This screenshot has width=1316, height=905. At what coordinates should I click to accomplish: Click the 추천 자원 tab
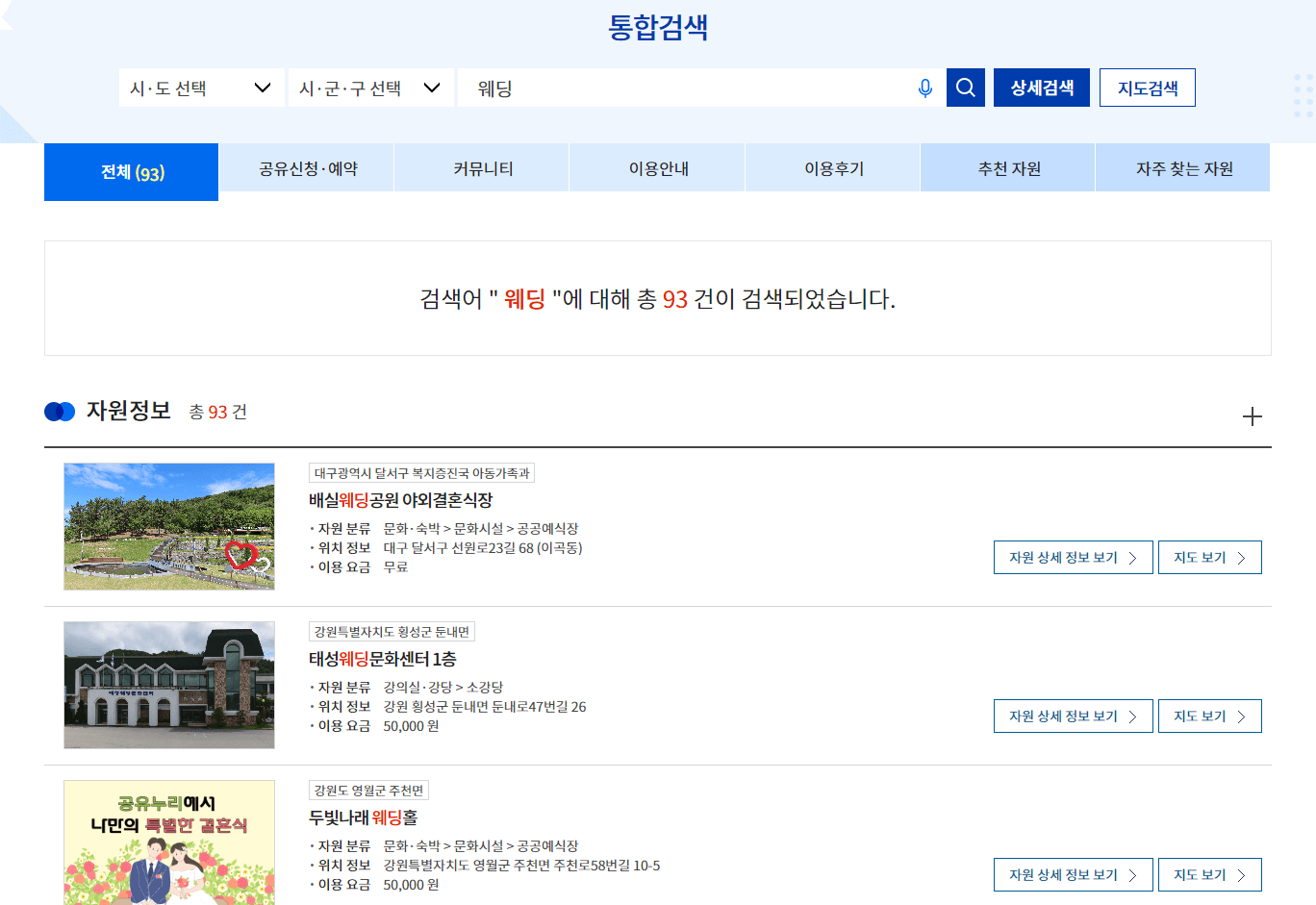[x=1007, y=166]
